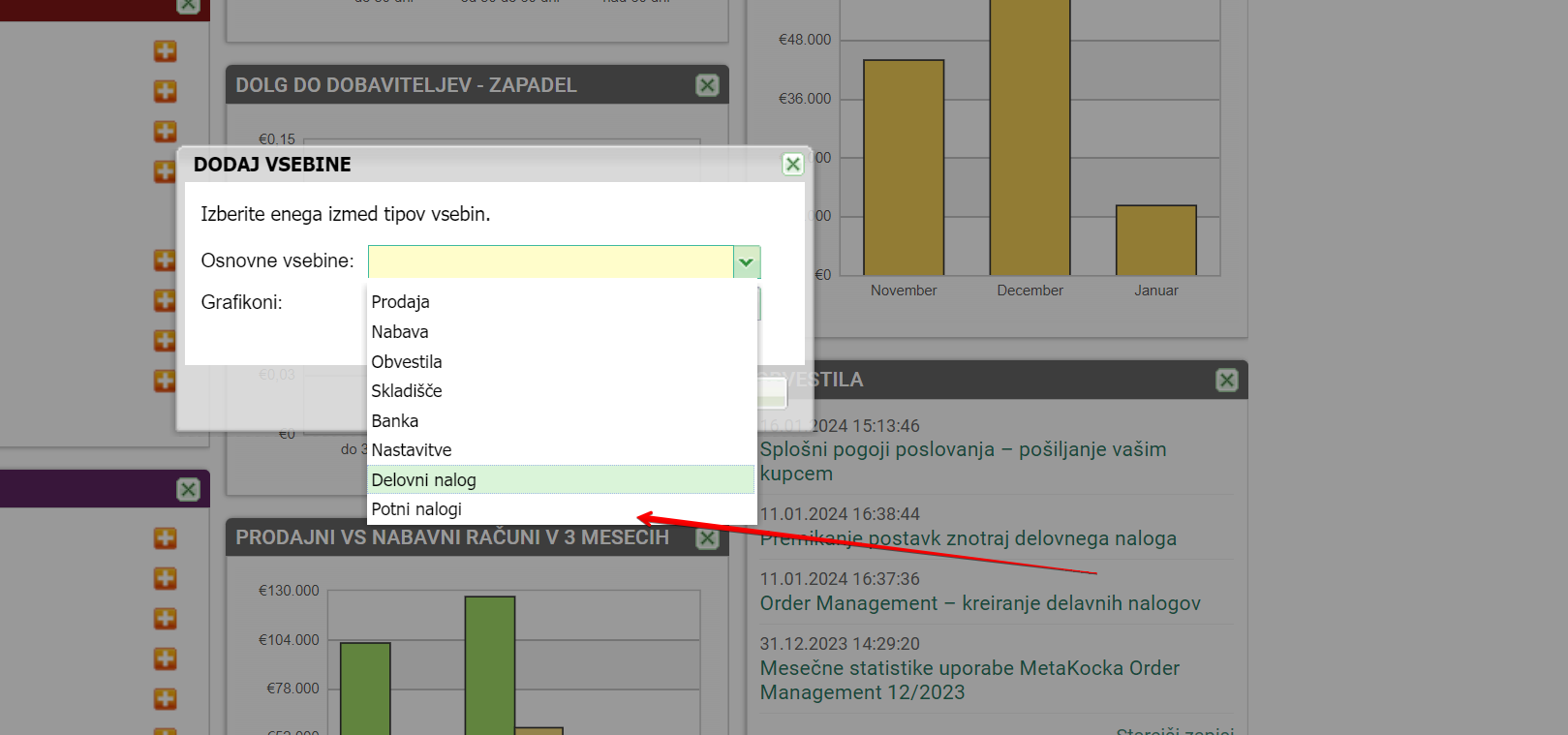Open Premikanje postavk znotraj delovnega naloga link
This screenshot has height=735, width=1568.
[968, 538]
